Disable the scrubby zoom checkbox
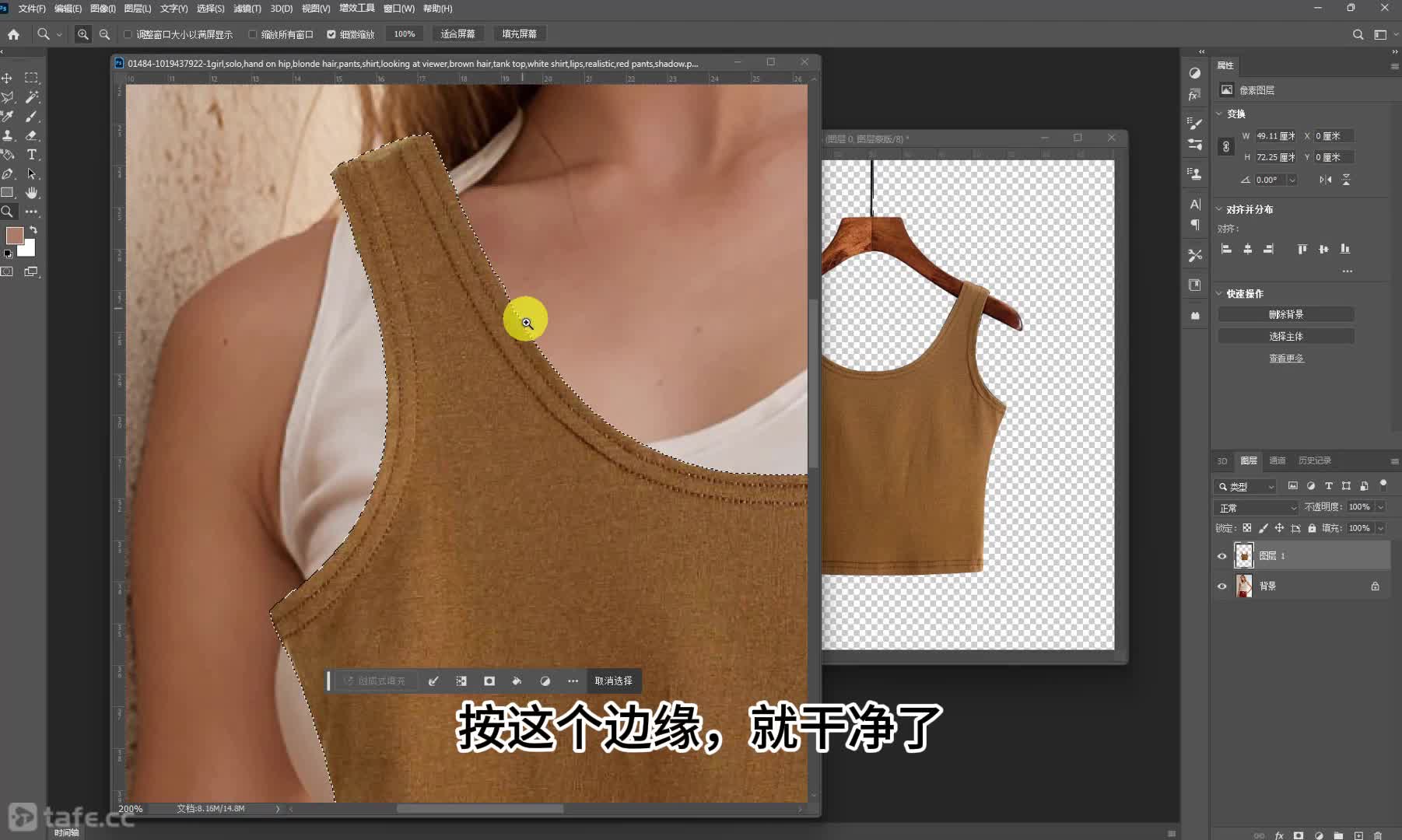 point(331,34)
